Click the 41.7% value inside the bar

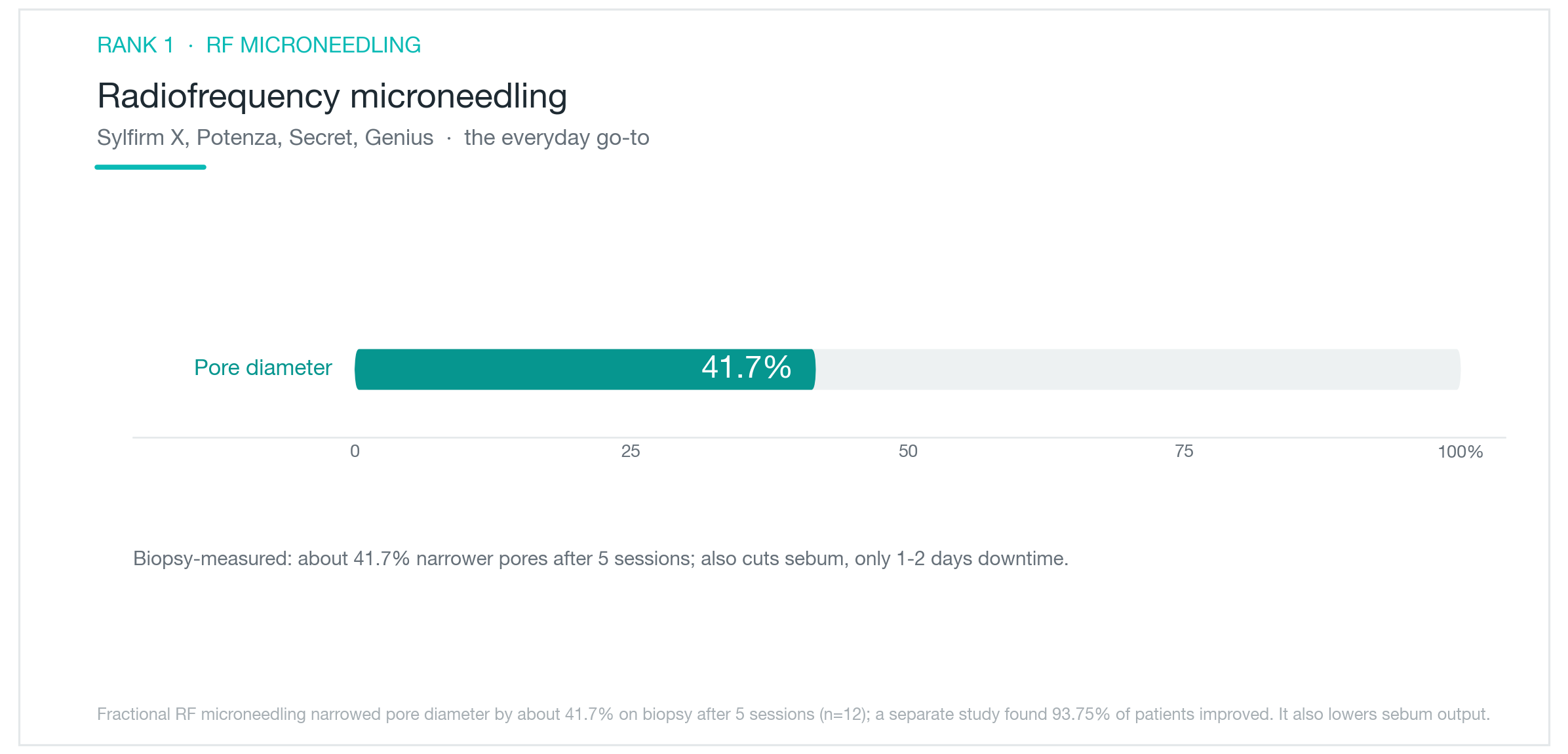[747, 367]
